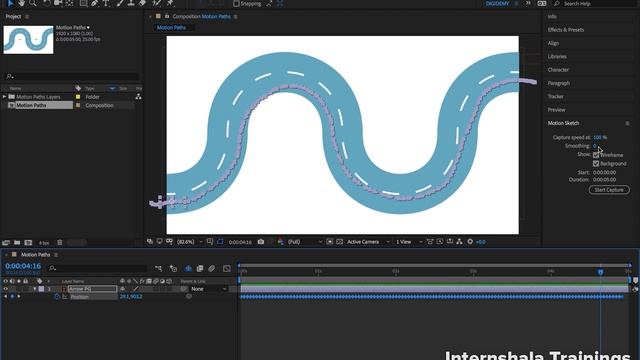The height and width of the screenshot is (360, 640).
Task: Expand the Libraries panel
Action: [557, 56]
